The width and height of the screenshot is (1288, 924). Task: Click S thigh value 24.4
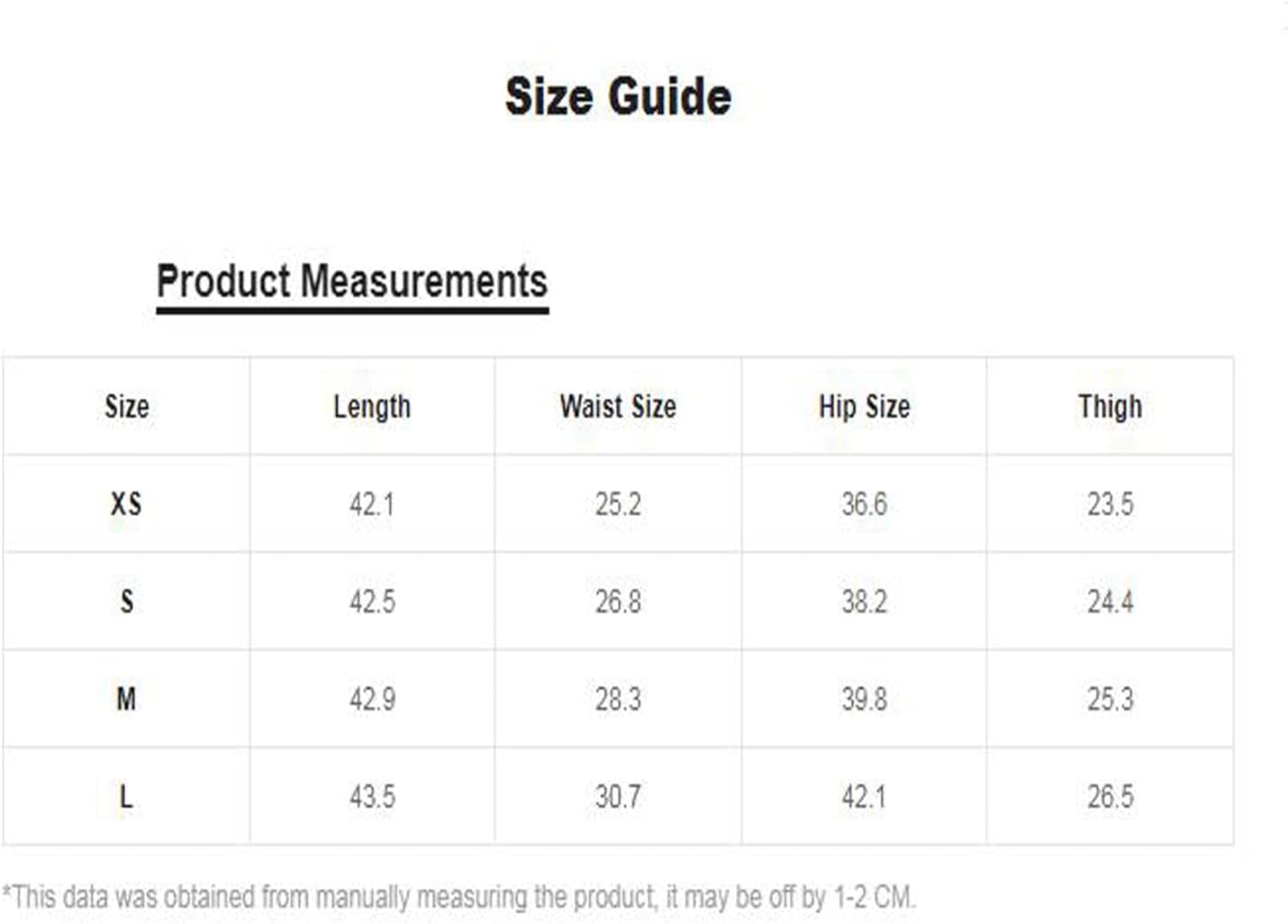(1110, 601)
